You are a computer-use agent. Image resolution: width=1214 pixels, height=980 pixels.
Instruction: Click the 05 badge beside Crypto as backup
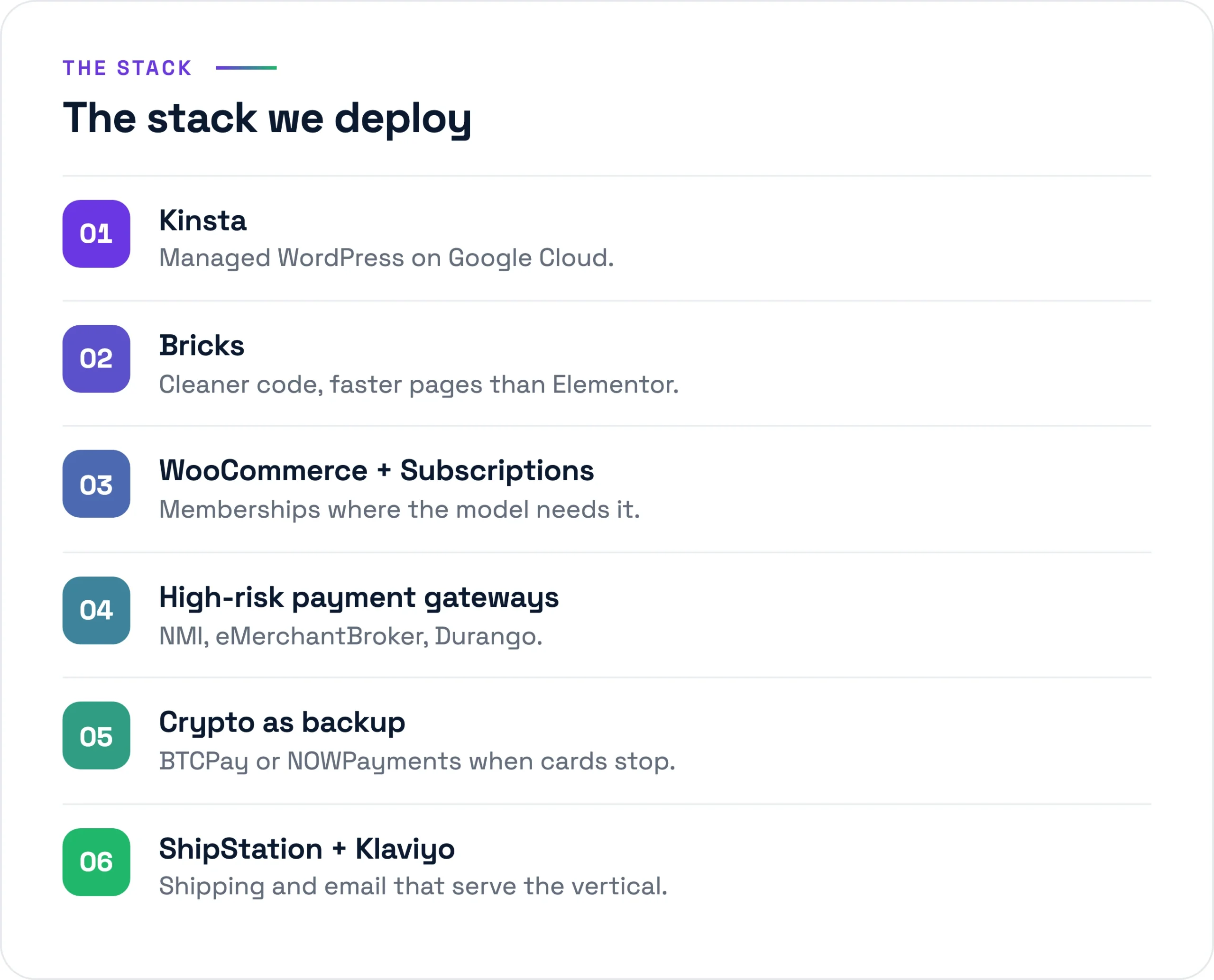[97, 735]
